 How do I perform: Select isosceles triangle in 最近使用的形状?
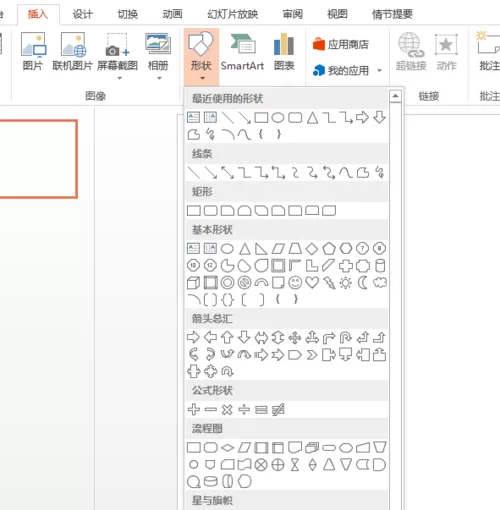[312, 117]
